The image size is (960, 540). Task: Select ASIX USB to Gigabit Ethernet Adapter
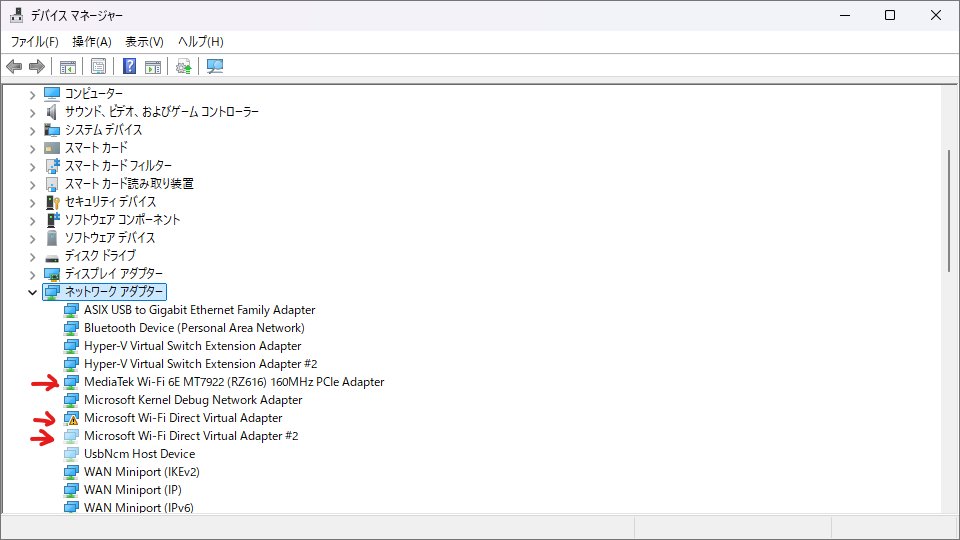pyautogui.click(x=200, y=310)
